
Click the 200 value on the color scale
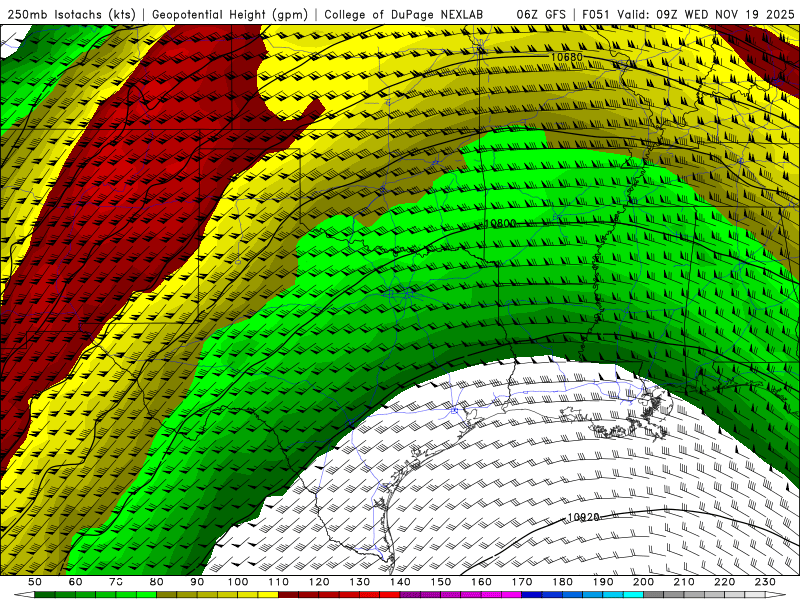[643, 582]
